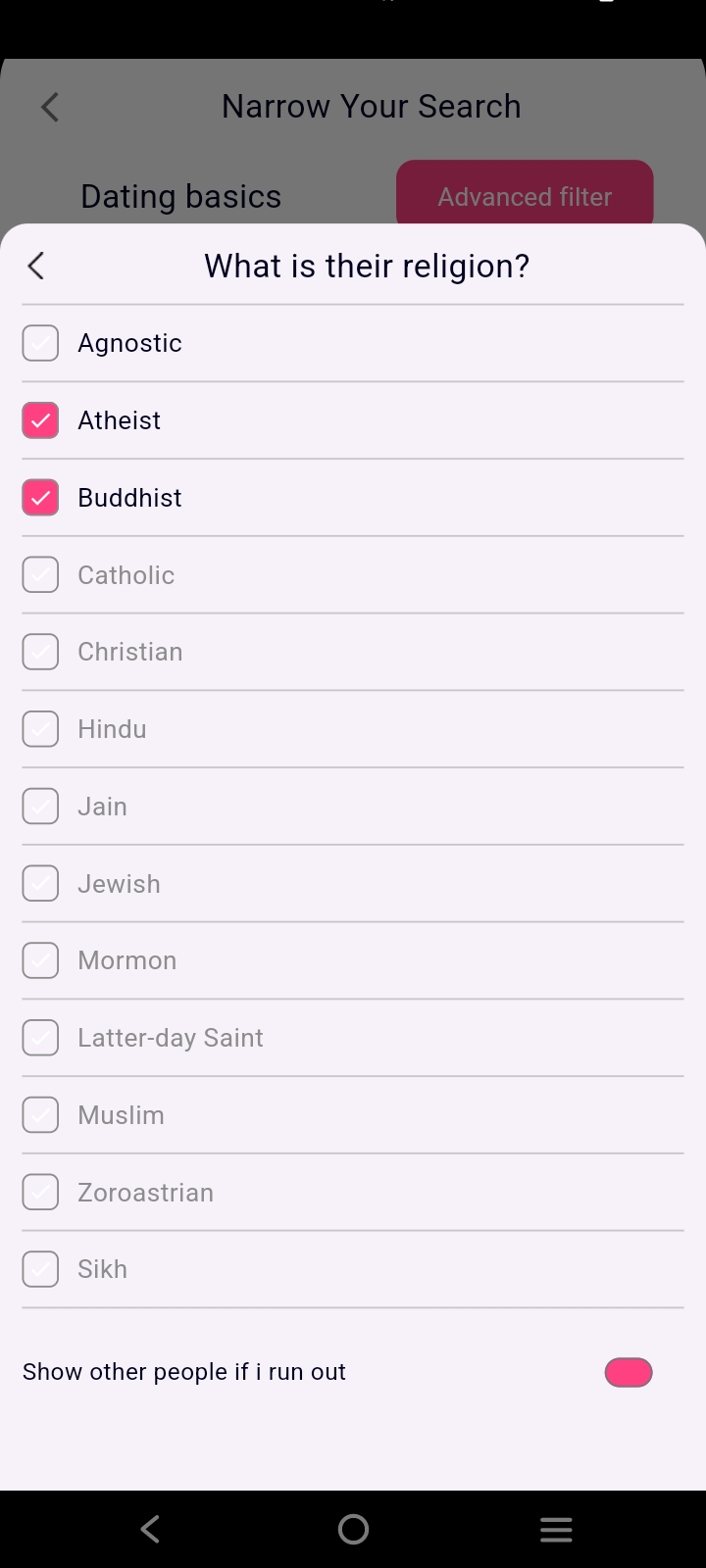Disable Show other people if I run out
This screenshot has height=1568, width=706.
tap(629, 1372)
